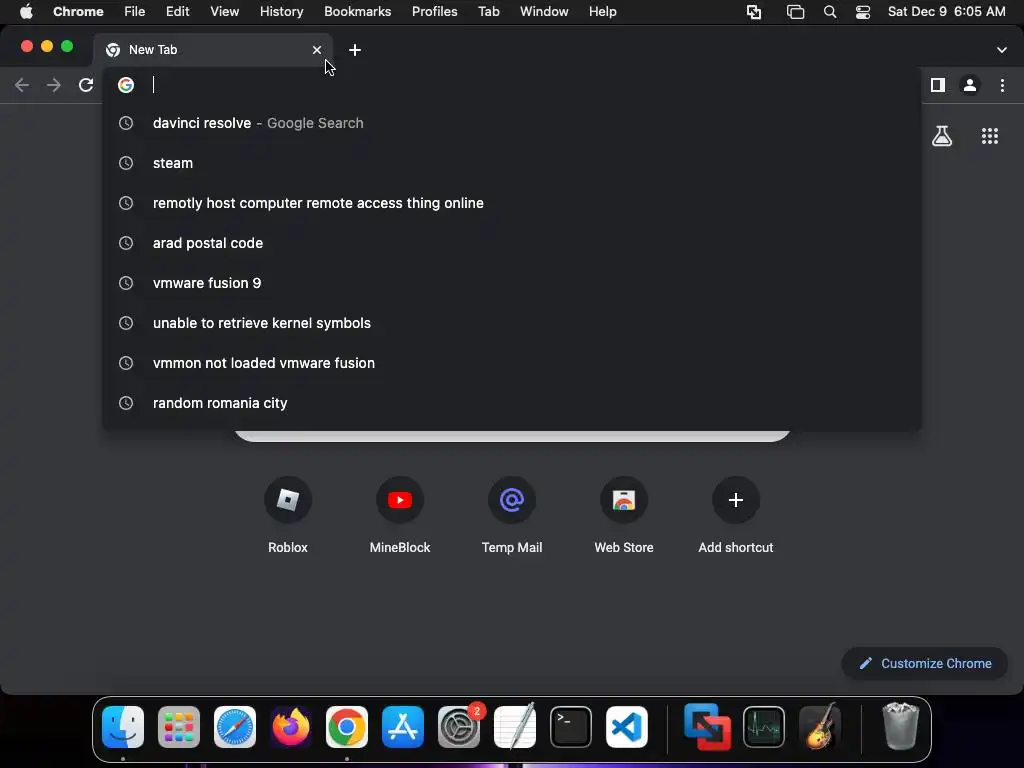Open the Trash in the Dock
The width and height of the screenshot is (1024, 768).
point(901,726)
